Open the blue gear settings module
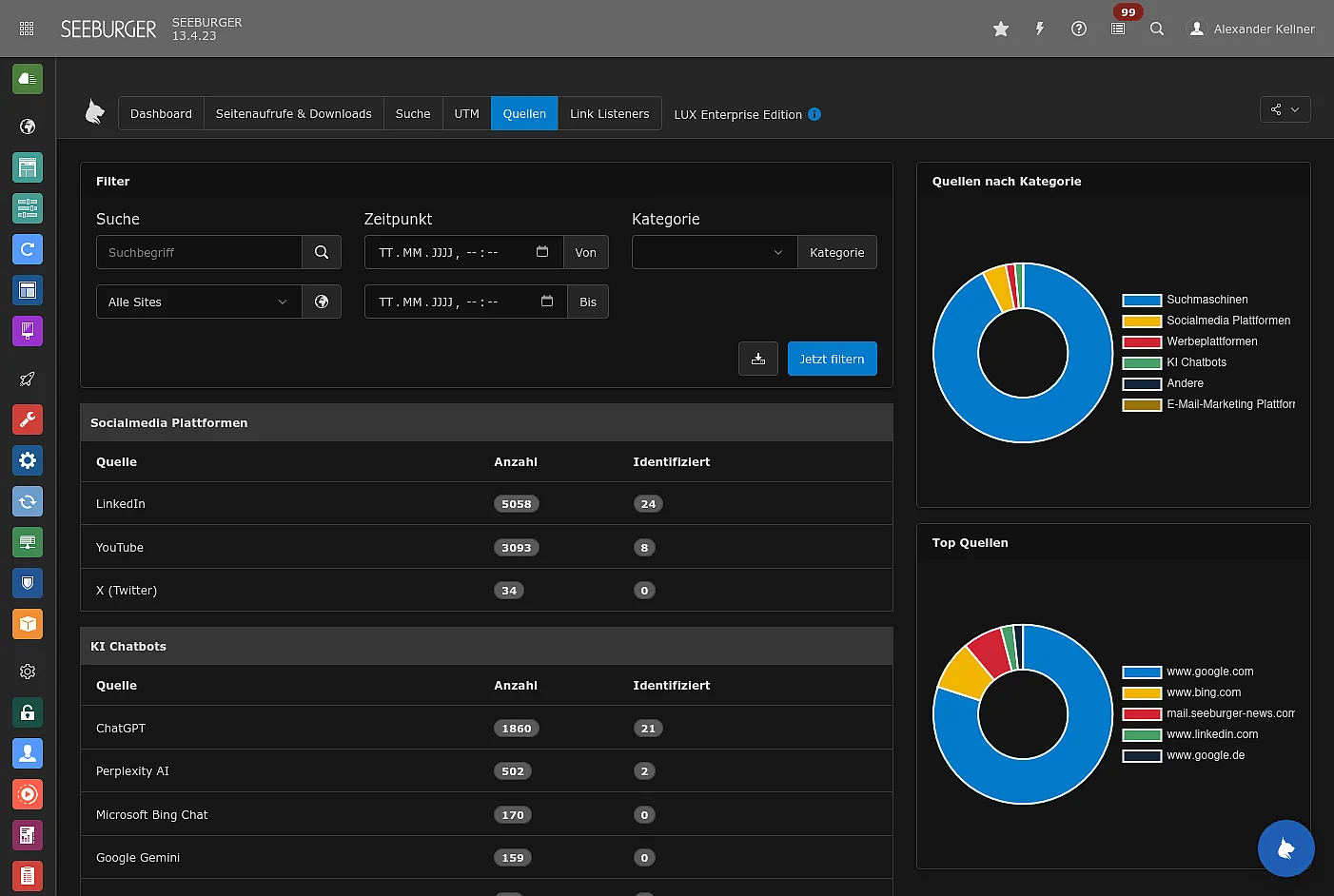 pos(28,460)
